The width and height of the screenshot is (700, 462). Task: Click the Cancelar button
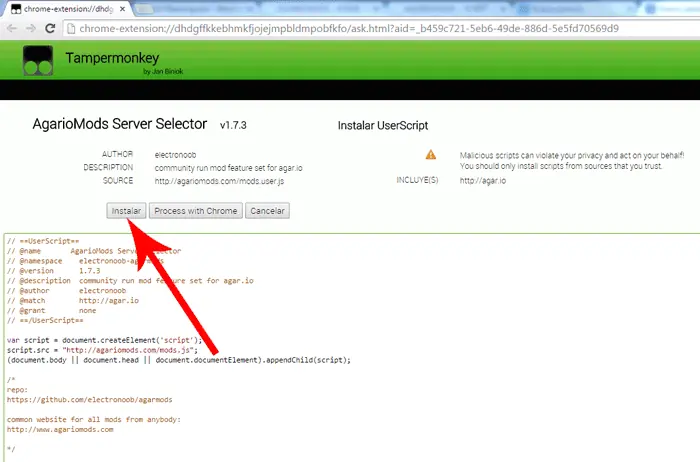pyautogui.click(x=267, y=211)
